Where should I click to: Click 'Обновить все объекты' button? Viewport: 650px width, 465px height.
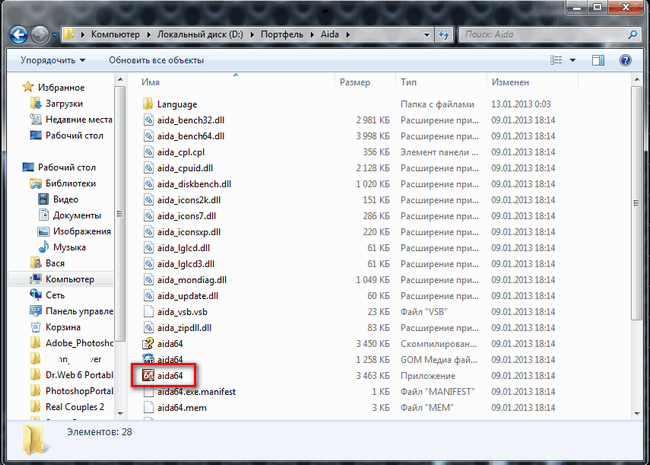click(156, 61)
